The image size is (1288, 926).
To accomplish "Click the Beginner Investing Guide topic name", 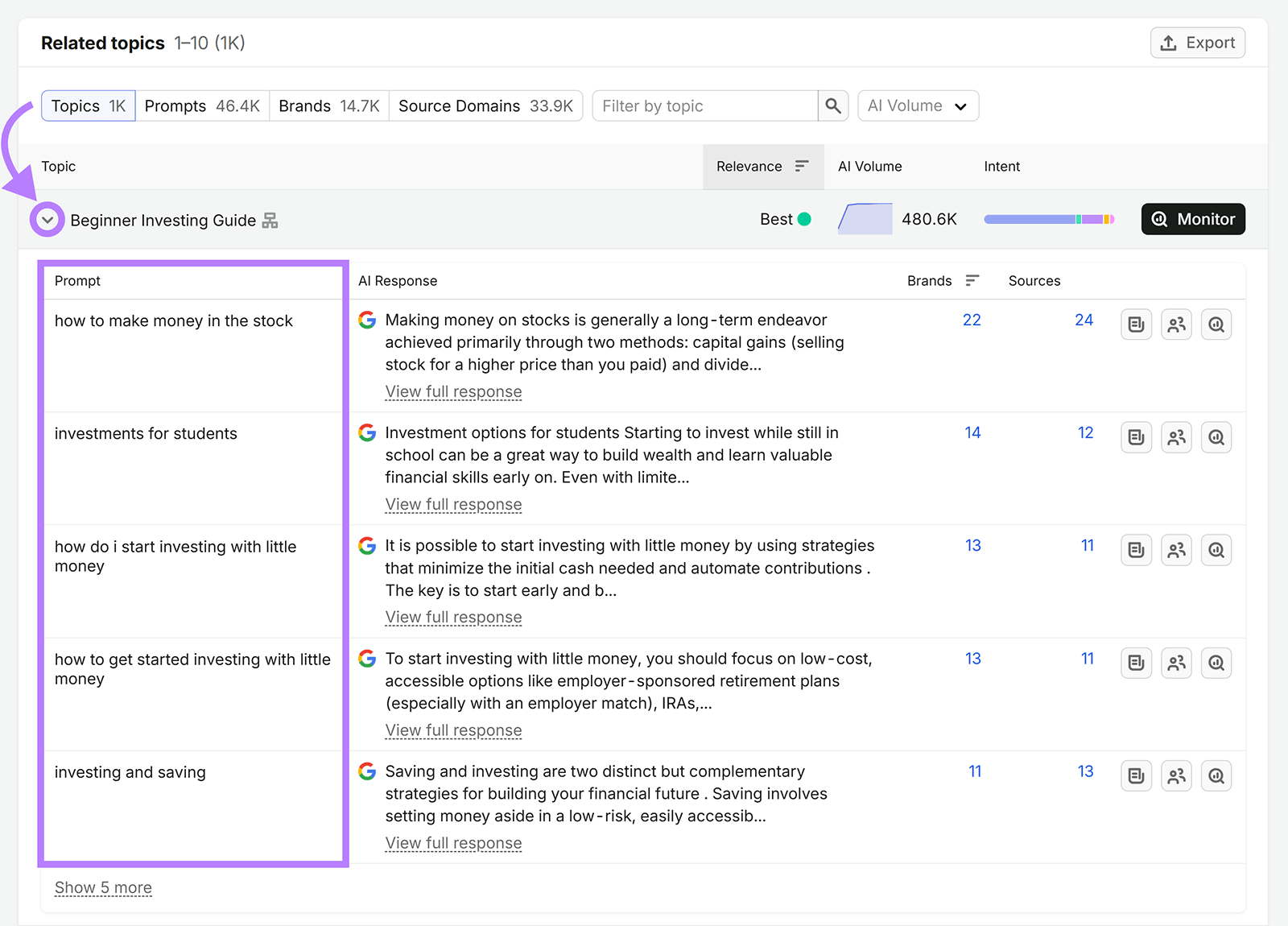I will pos(163,220).
